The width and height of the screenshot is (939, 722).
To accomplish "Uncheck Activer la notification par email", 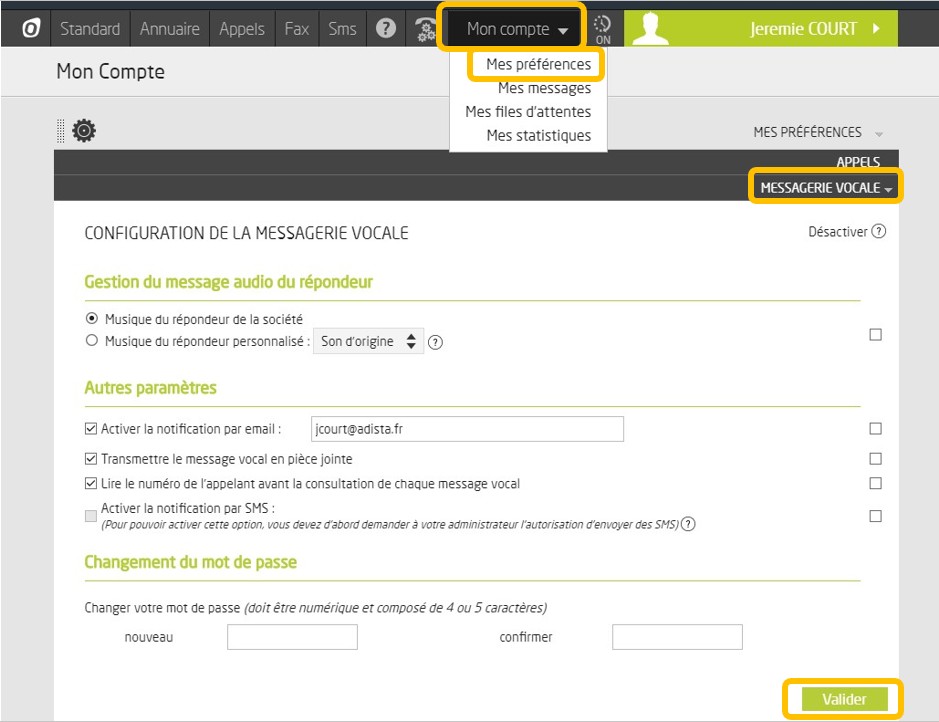I will click(92, 429).
